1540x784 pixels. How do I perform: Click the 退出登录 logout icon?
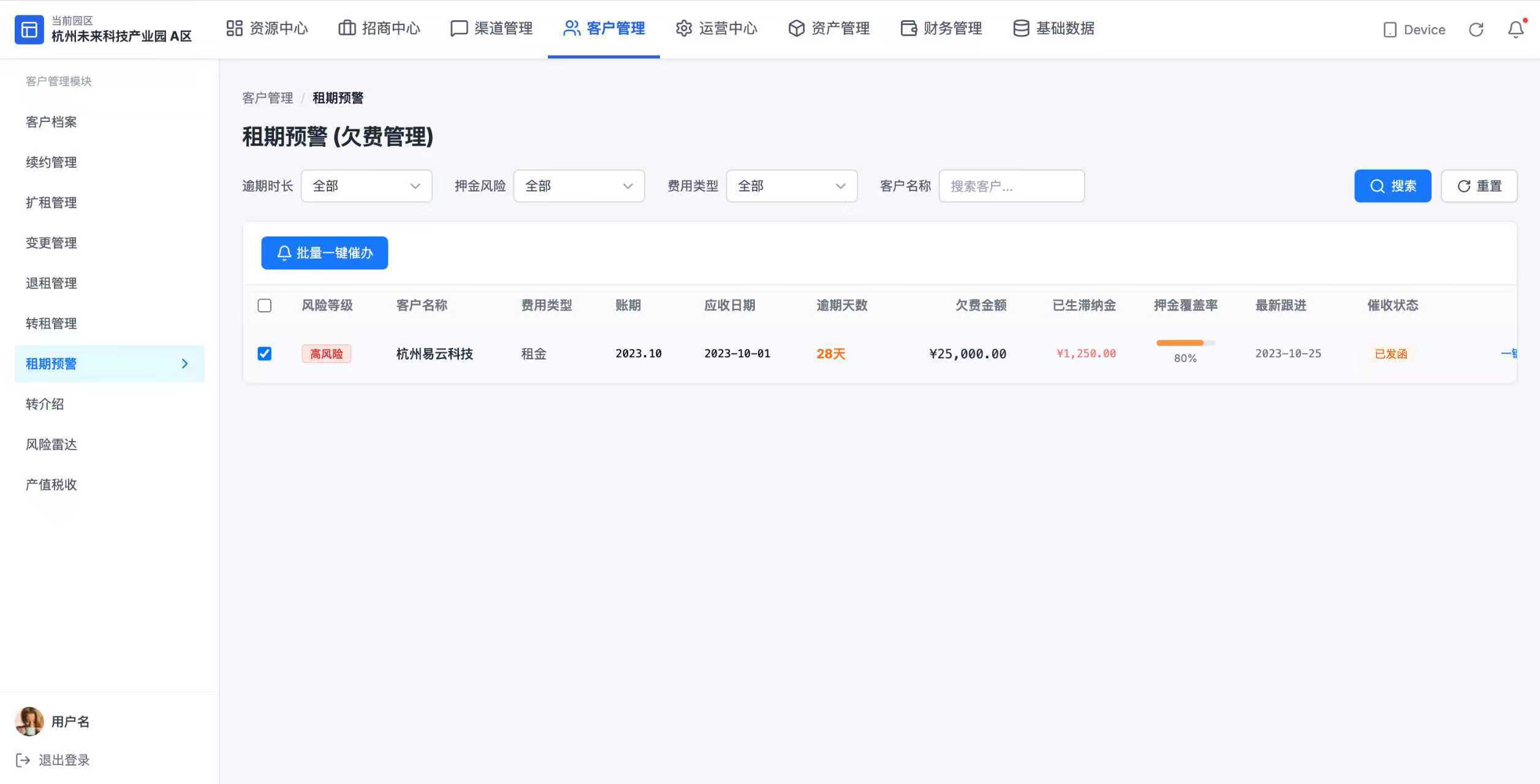pos(23,760)
